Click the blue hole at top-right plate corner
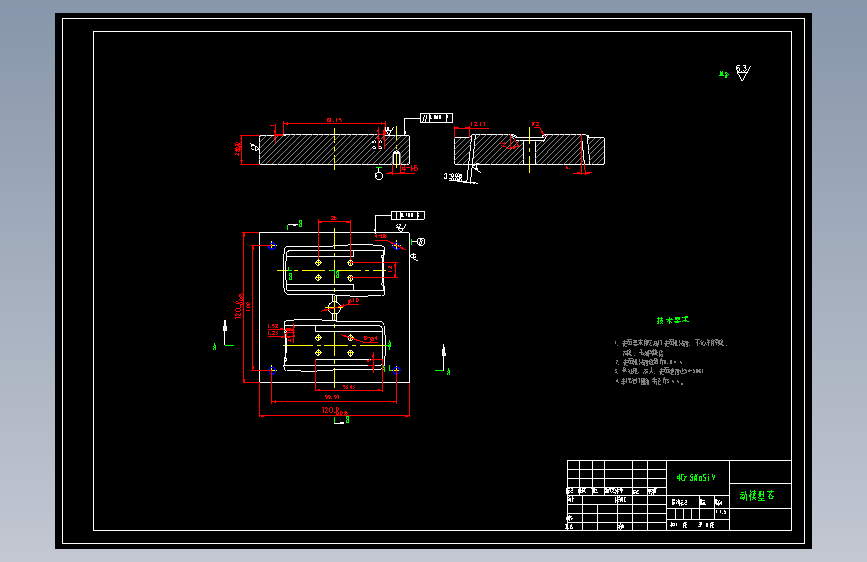 pos(396,246)
